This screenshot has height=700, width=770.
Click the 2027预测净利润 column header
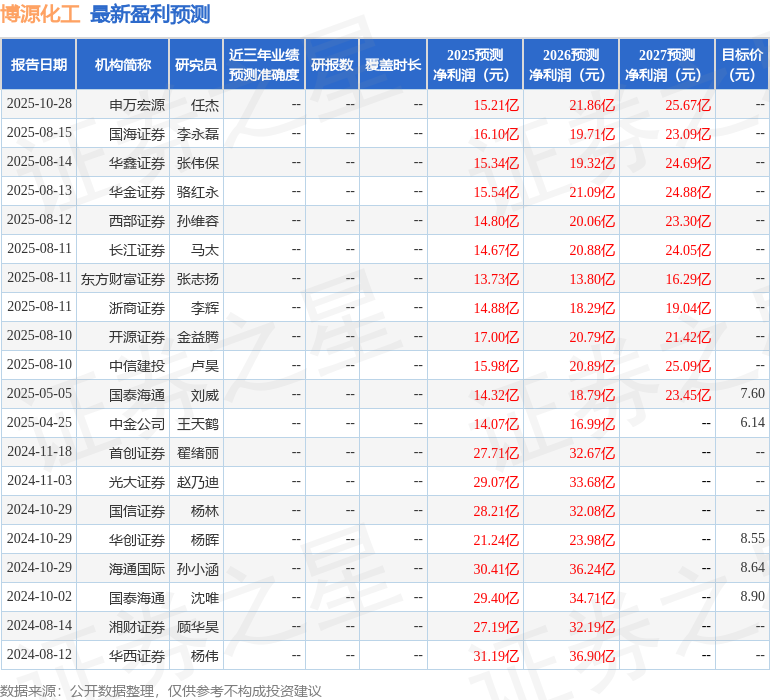[667, 64]
